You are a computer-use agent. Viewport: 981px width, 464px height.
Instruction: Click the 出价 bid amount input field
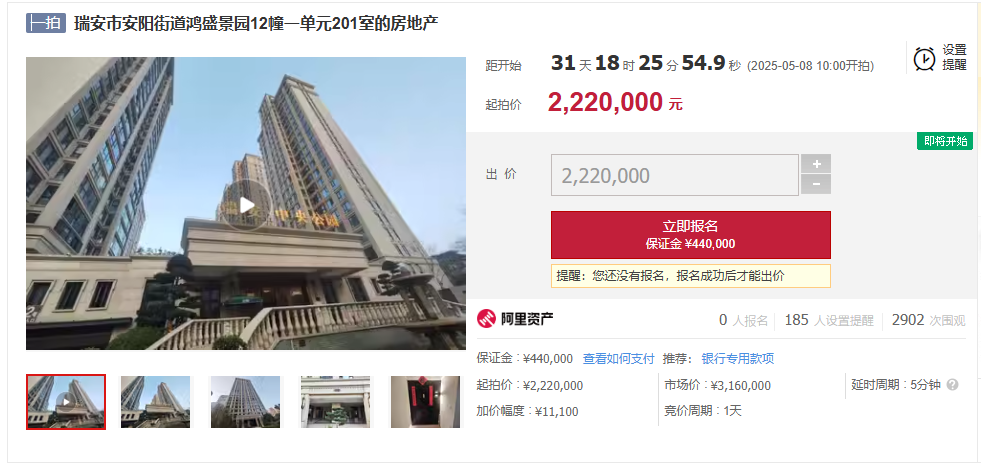[674, 175]
